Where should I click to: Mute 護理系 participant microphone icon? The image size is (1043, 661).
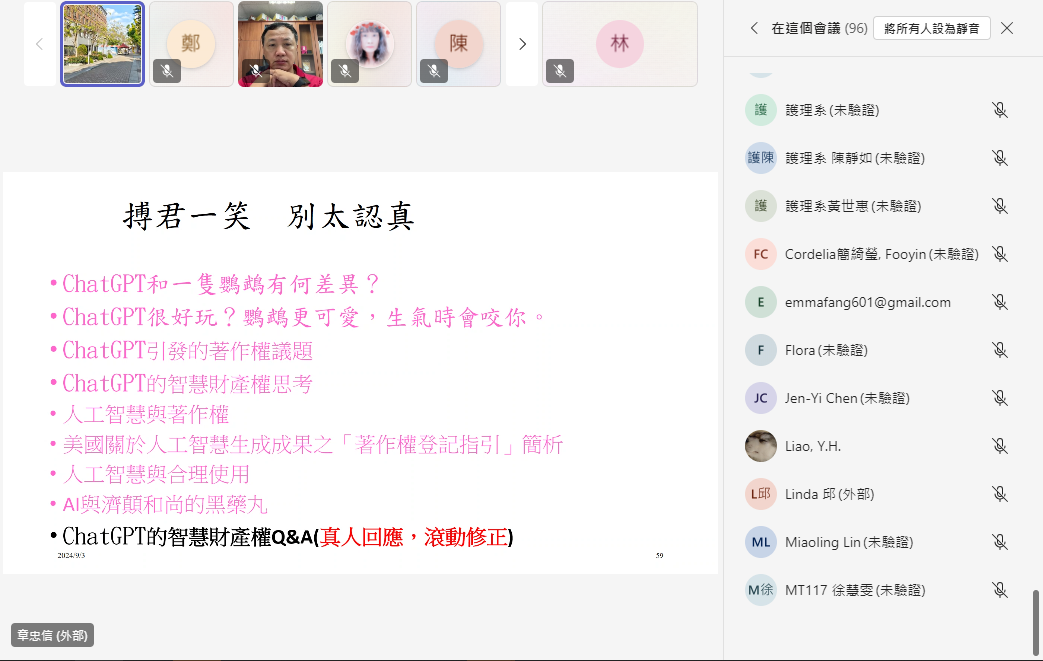[x=999, y=110]
